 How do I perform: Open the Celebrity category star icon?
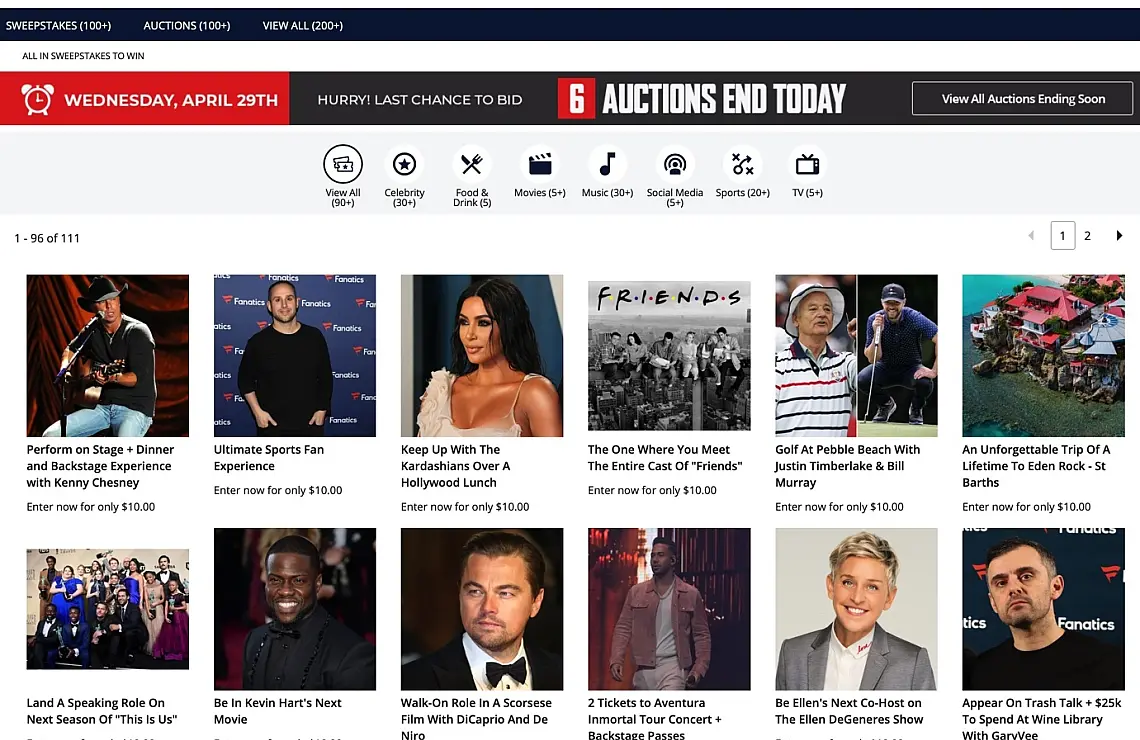tap(404, 164)
